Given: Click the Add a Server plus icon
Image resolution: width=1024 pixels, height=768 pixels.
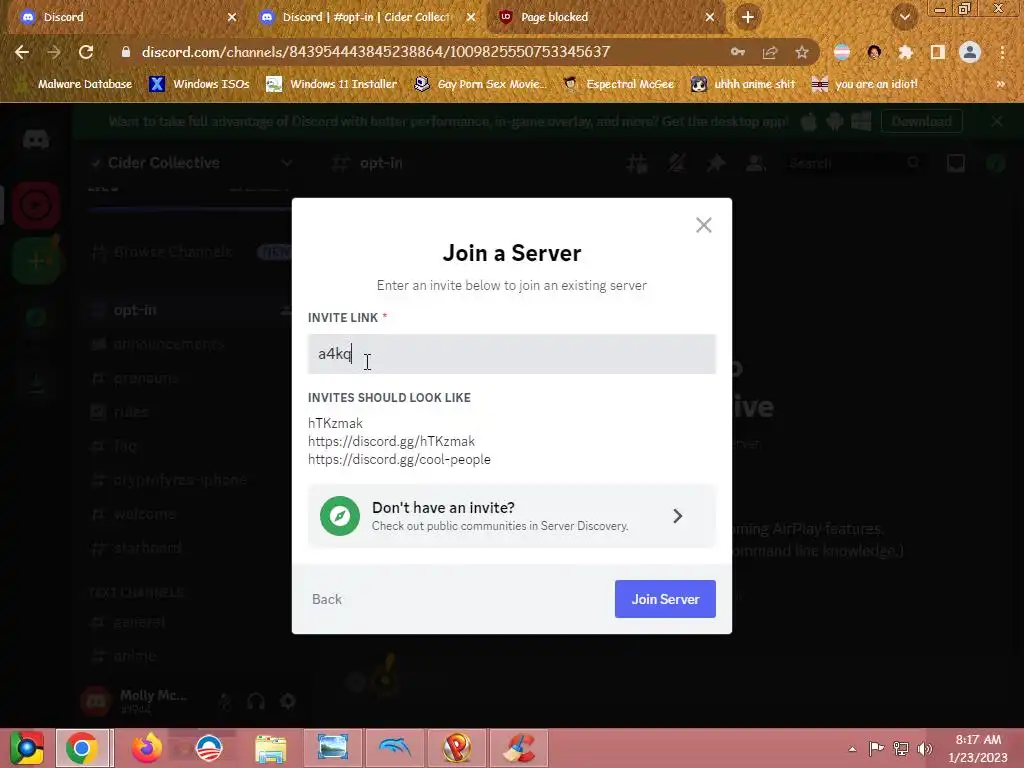Looking at the screenshot, I should (x=36, y=261).
